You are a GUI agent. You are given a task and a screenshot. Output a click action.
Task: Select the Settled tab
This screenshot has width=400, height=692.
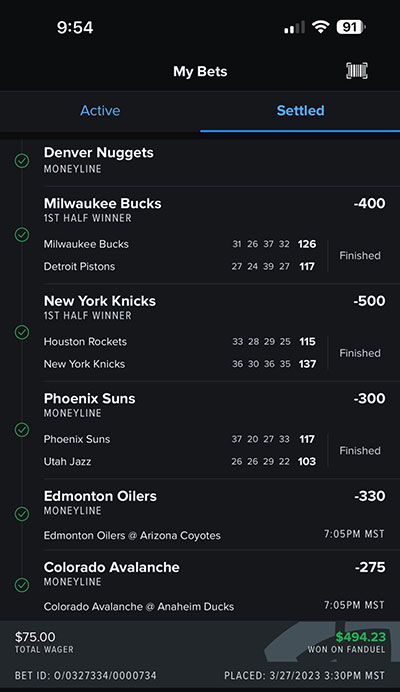pyautogui.click(x=300, y=110)
